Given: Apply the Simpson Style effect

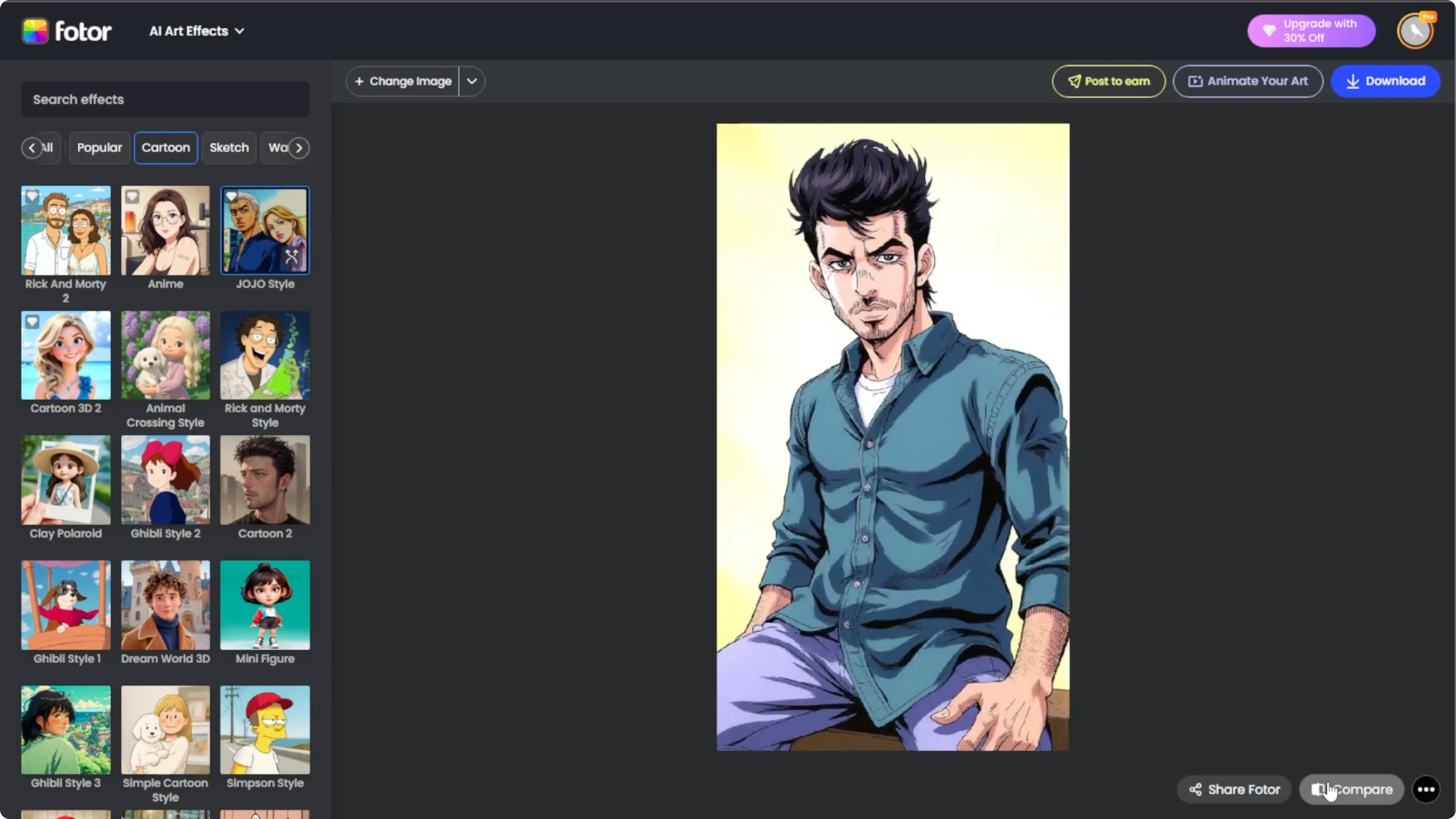Looking at the screenshot, I should click(x=265, y=730).
